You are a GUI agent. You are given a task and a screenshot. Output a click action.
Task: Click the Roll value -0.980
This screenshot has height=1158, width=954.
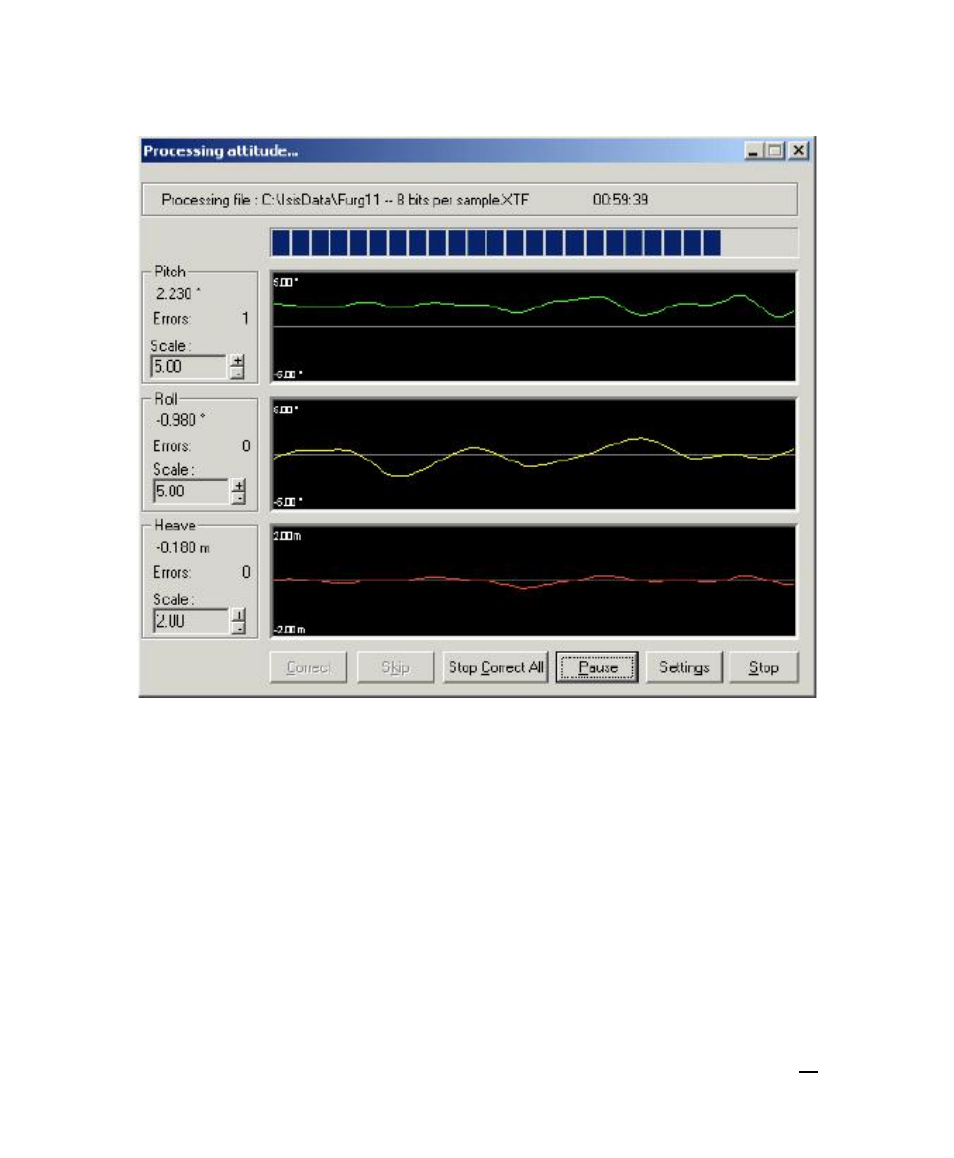[180, 420]
